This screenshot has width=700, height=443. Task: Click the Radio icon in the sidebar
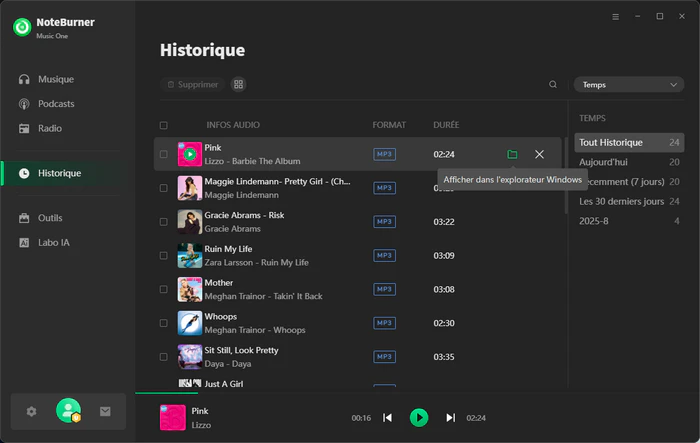[x=24, y=129]
